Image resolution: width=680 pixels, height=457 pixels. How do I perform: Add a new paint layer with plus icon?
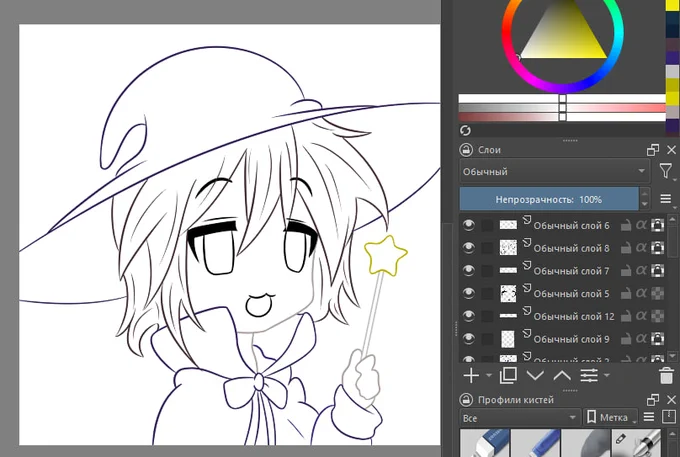tap(471, 375)
